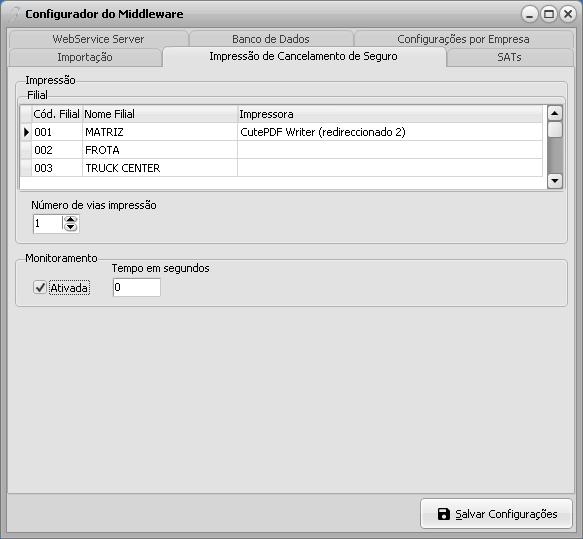Select the Importação tab
The width and height of the screenshot is (583, 539).
85,57
